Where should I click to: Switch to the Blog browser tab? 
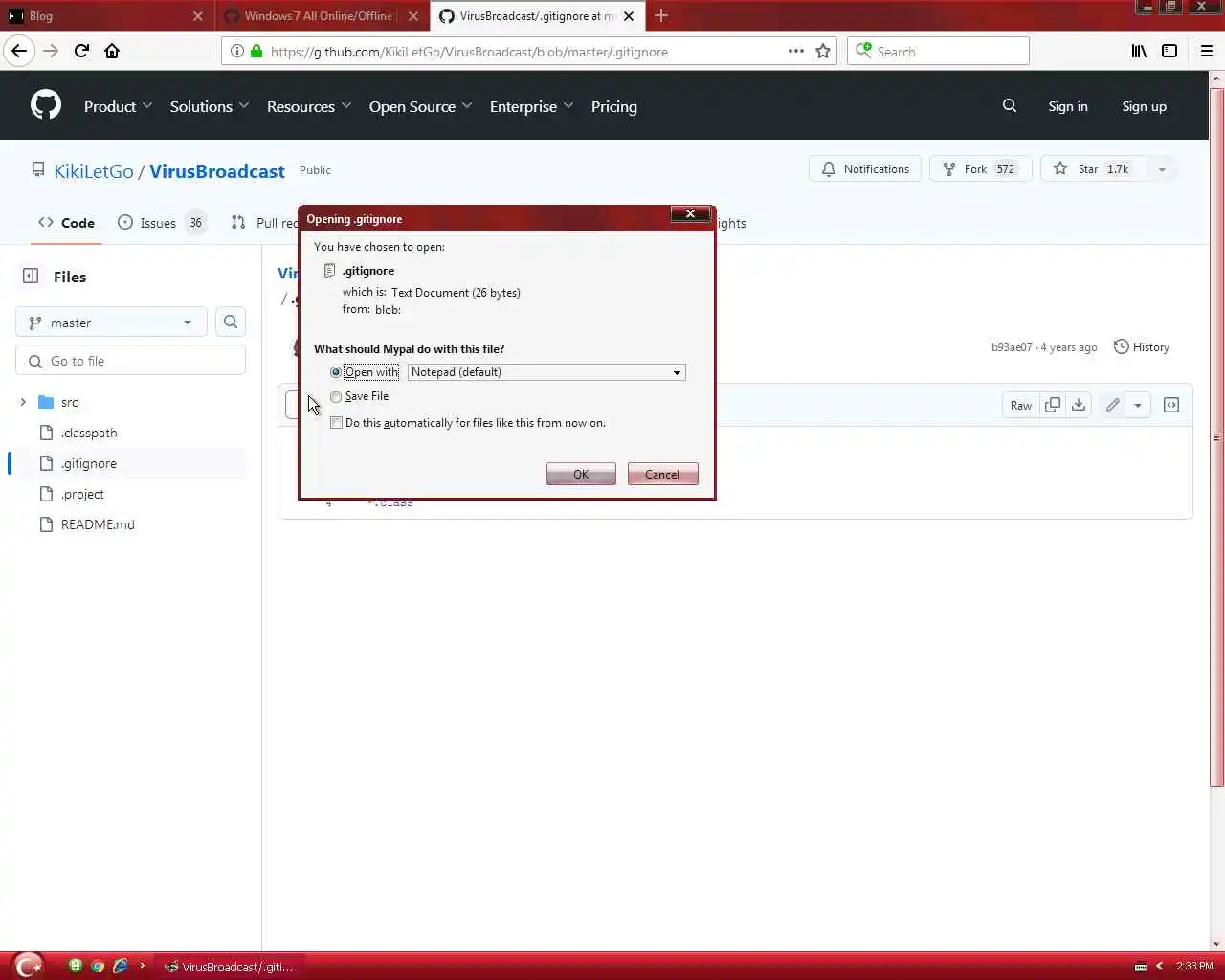[x=105, y=16]
